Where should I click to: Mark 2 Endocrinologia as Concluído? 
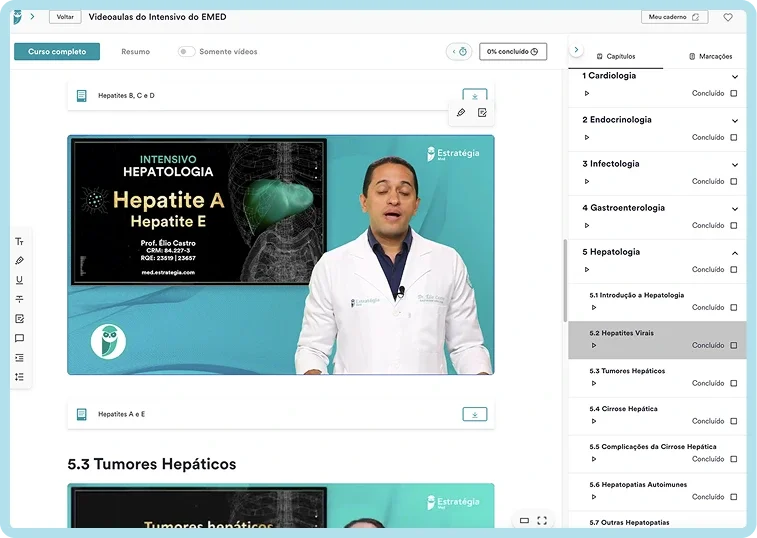734,138
